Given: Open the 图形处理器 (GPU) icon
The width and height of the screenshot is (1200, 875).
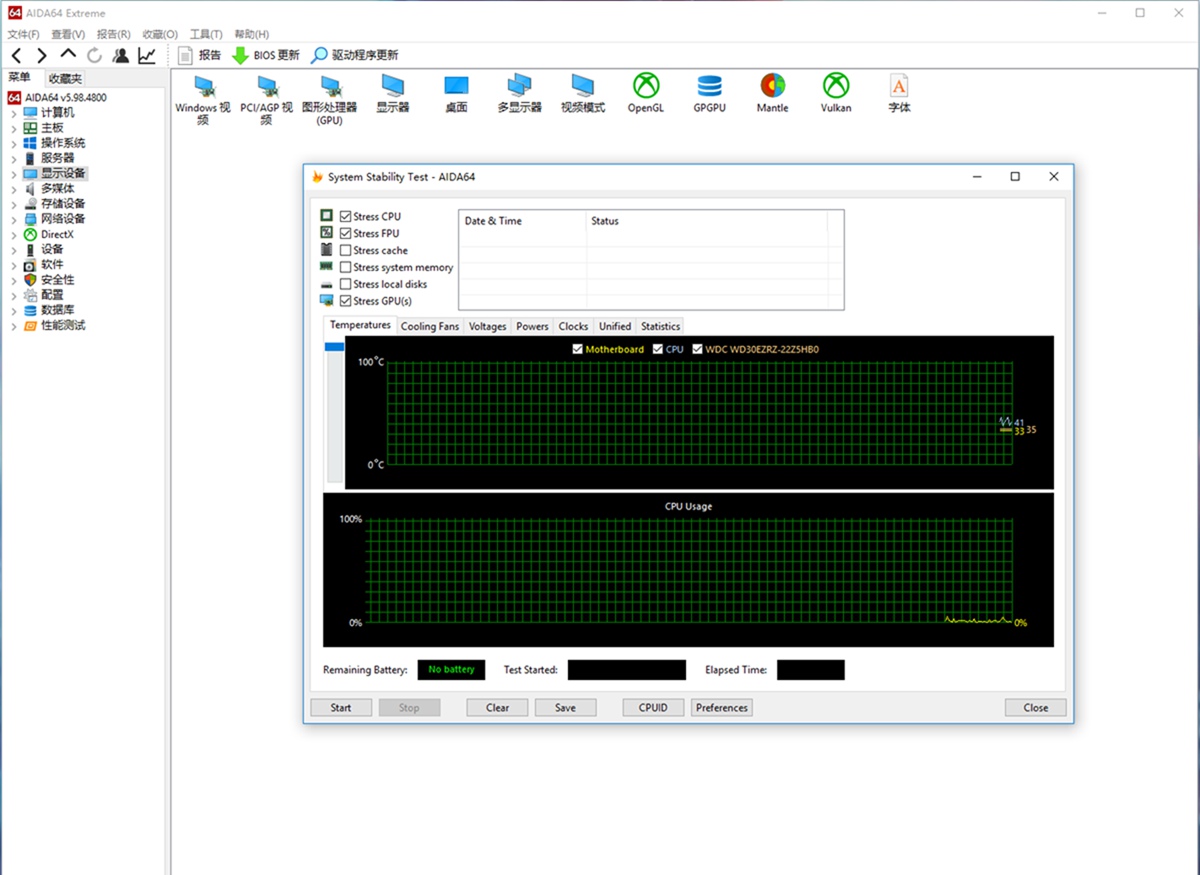Looking at the screenshot, I should [x=330, y=99].
